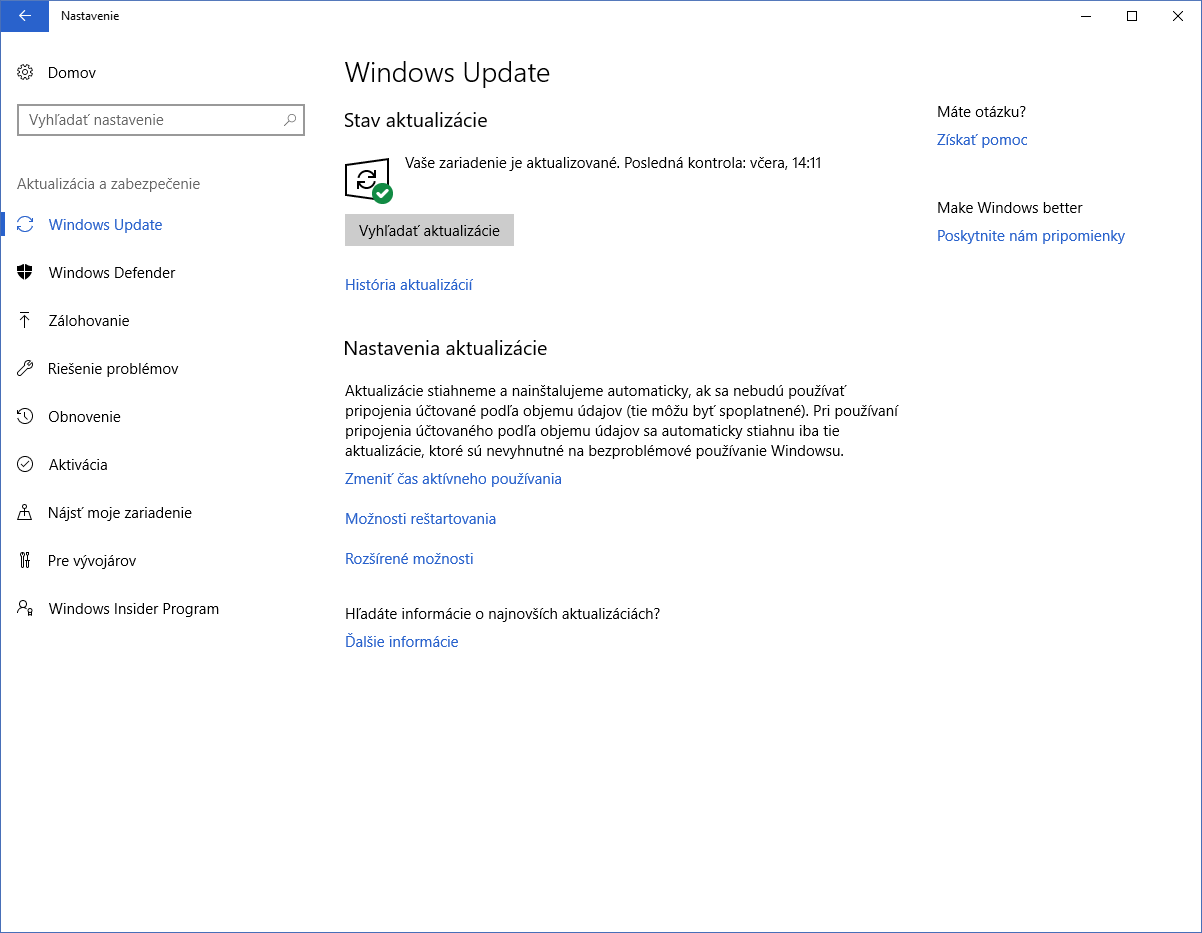Image resolution: width=1202 pixels, height=933 pixels.
Task: Click the Nájsť moje zariadenie person icon
Action: pos(26,513)
